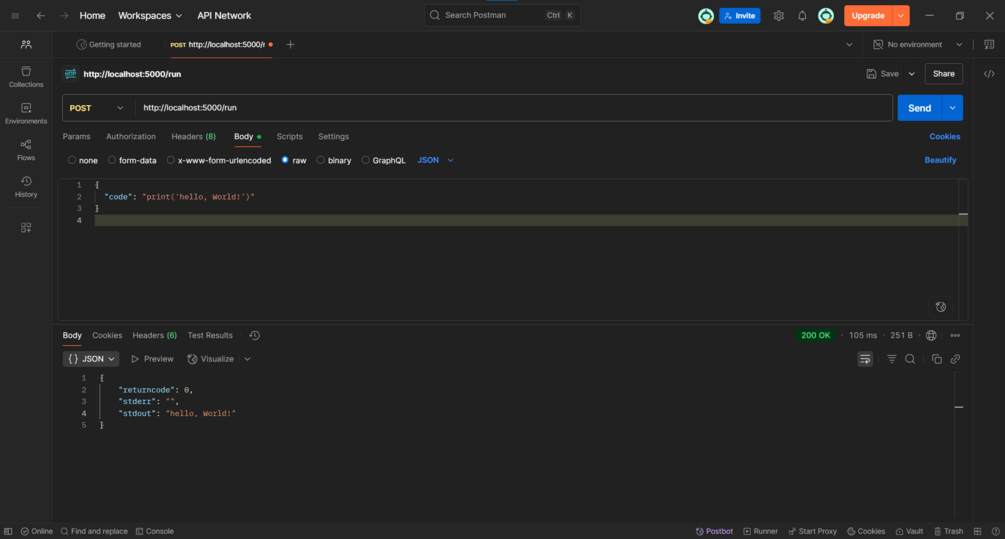Add a new request tab with plus
This screenshot has height=539, width=1005.
click(290, 44)
